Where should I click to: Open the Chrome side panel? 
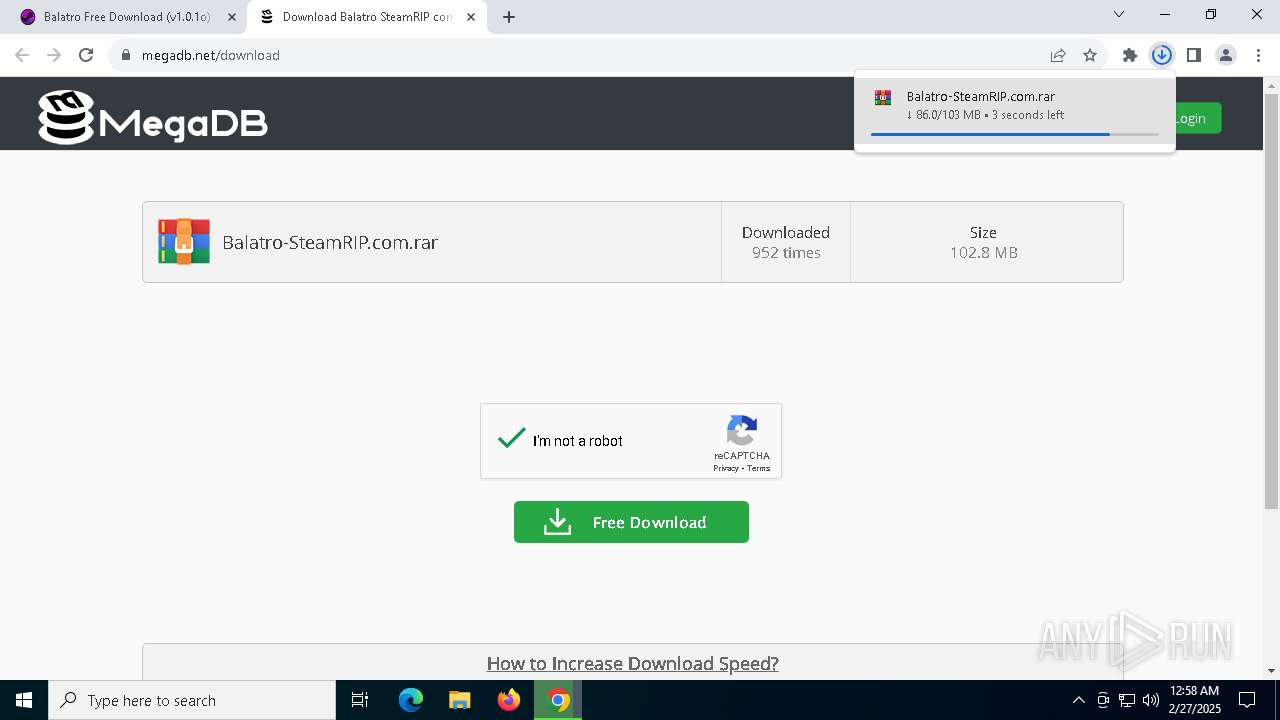click(x=1194, y=55)
